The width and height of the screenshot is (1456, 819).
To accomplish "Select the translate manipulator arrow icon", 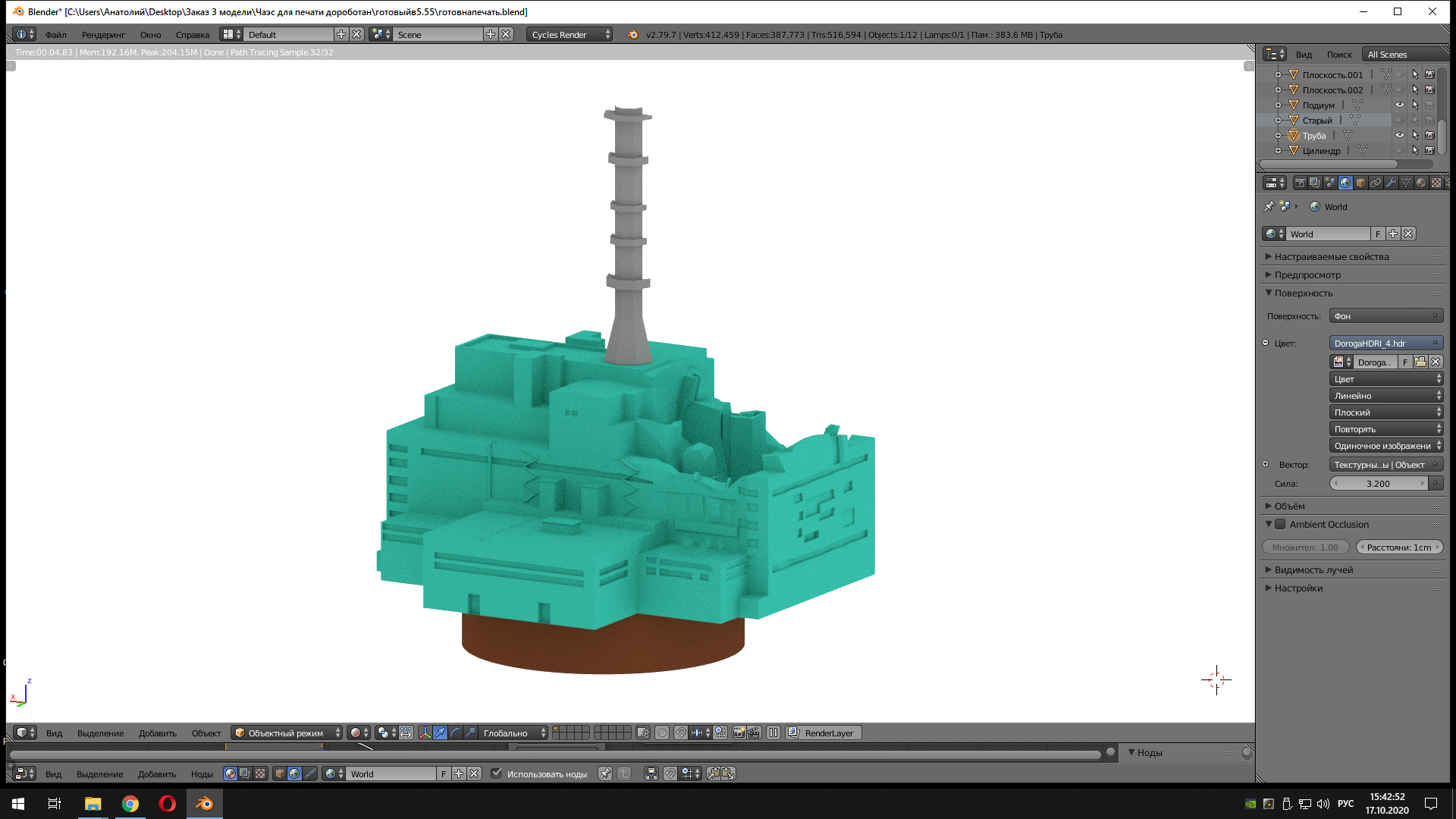I will click(440, 733).
